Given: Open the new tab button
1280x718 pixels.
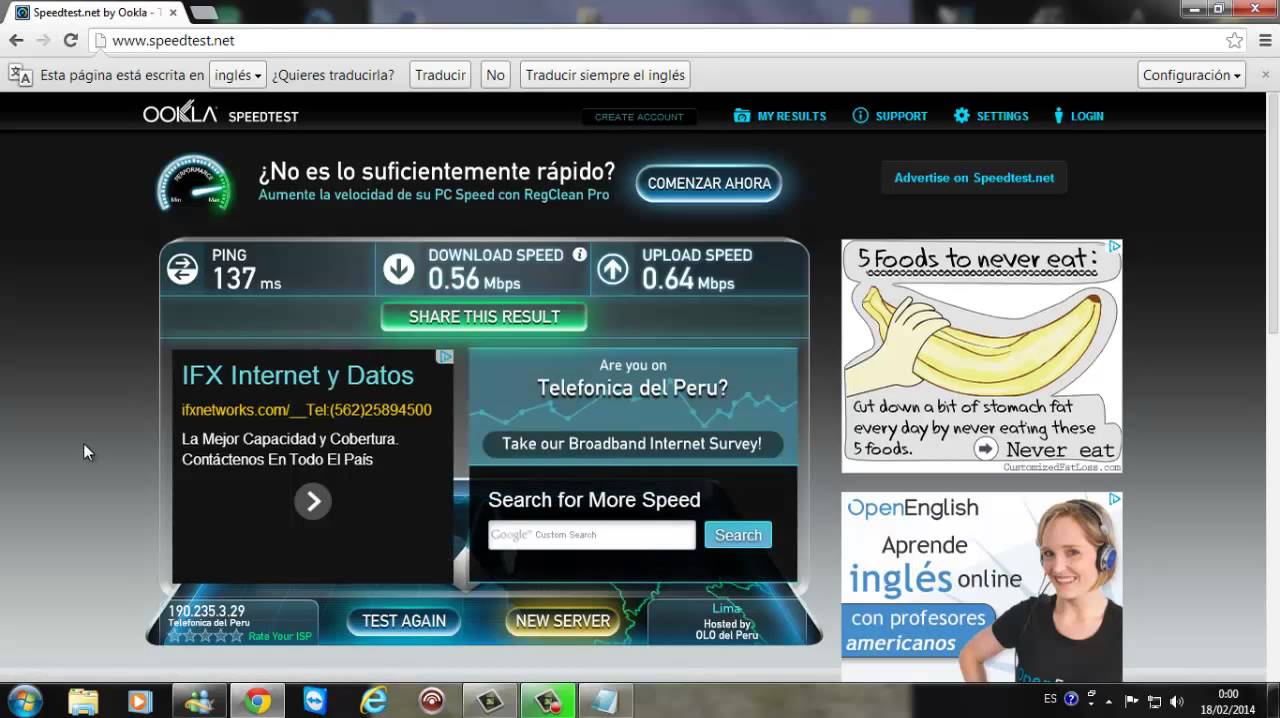Looking at the screenshot, I should [x=203, y=12].
